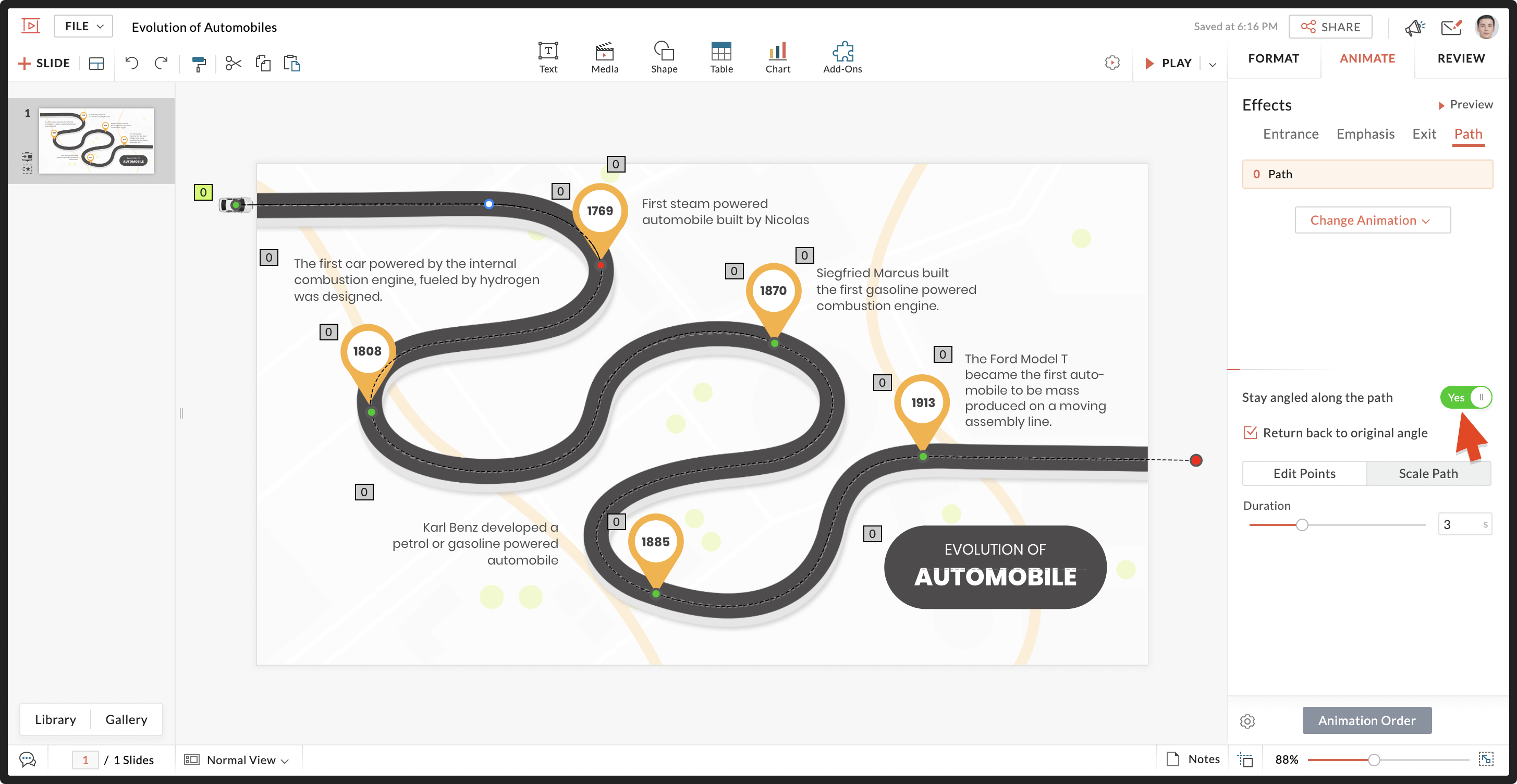Click the Undo arrow icon
Image resolution: width=1517 pixels, height=784 pixels.
tap(132, 63)
